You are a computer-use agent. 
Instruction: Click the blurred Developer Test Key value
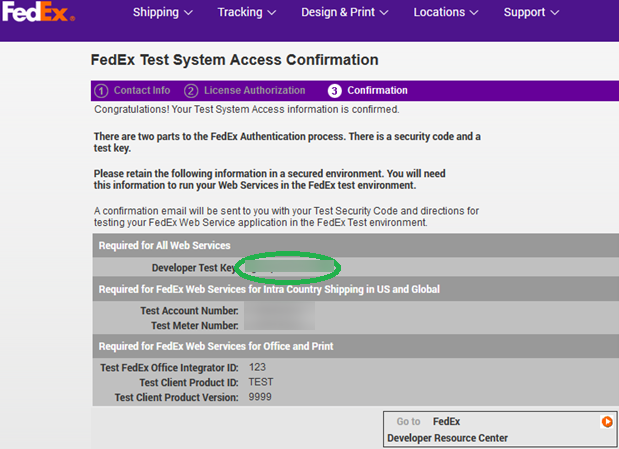tap(289, 267)
